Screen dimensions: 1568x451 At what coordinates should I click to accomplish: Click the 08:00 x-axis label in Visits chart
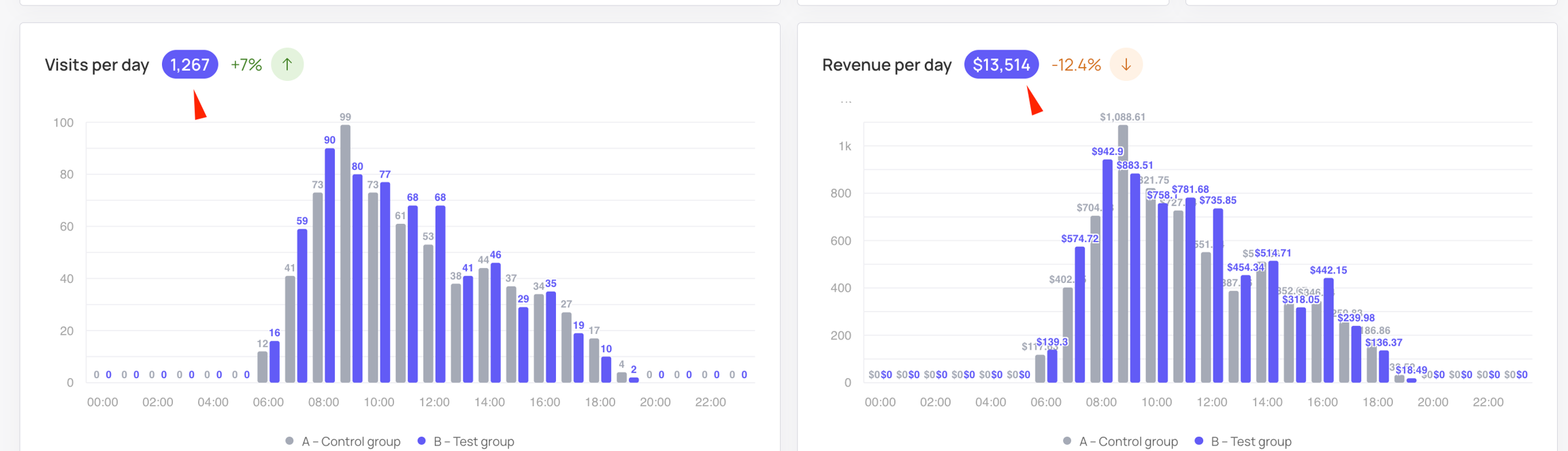point(323,402)
